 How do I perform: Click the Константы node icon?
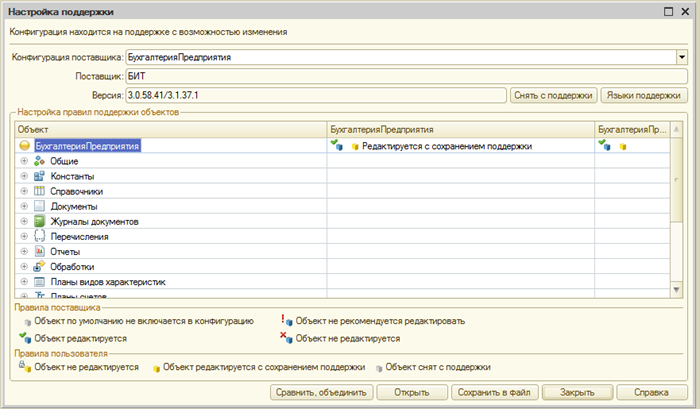[x=40, y=176]
